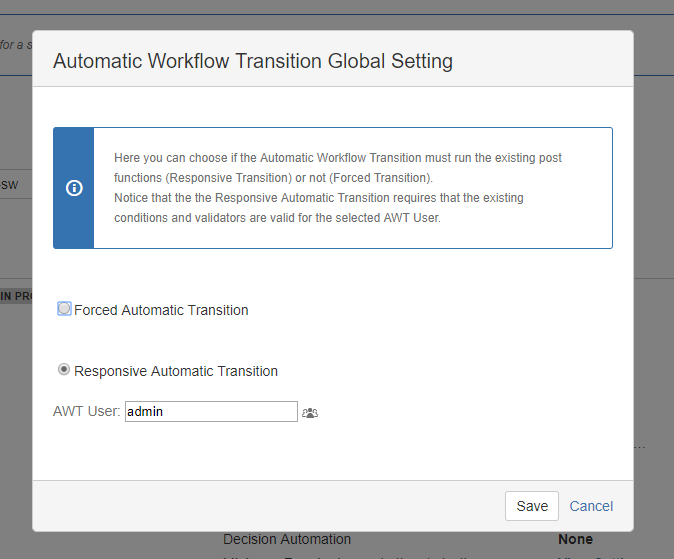The width and height of the screenshot is (674, 559).
Task: Select the Responsive Automatic Transition radio button
Action: [64, 370]
